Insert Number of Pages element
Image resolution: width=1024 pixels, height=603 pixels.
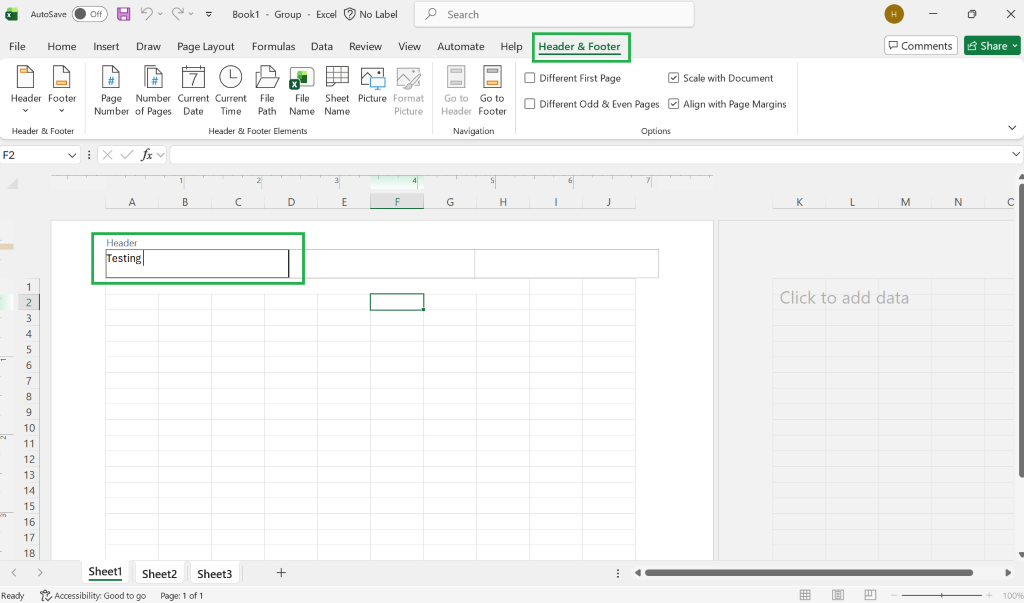[153, 91]
